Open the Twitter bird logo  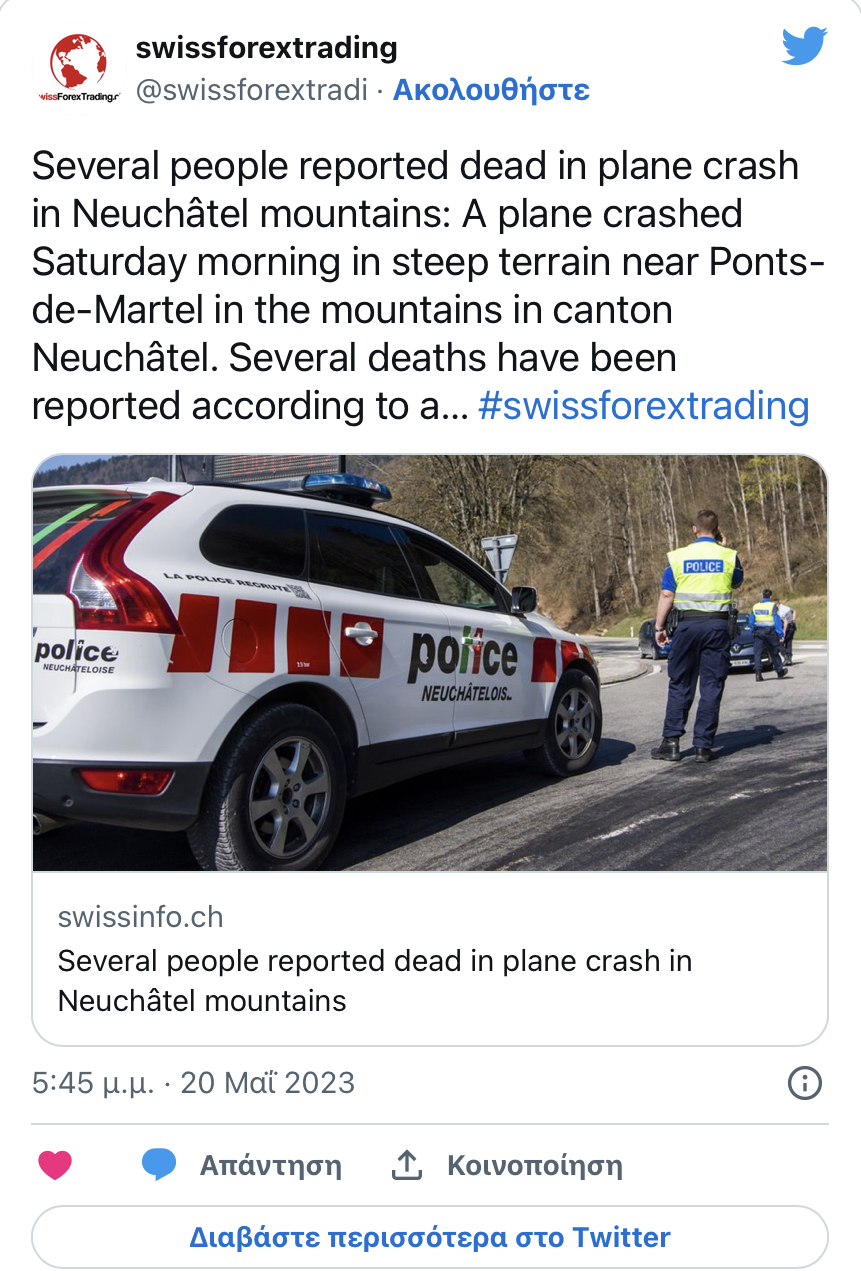coord(804,47)
